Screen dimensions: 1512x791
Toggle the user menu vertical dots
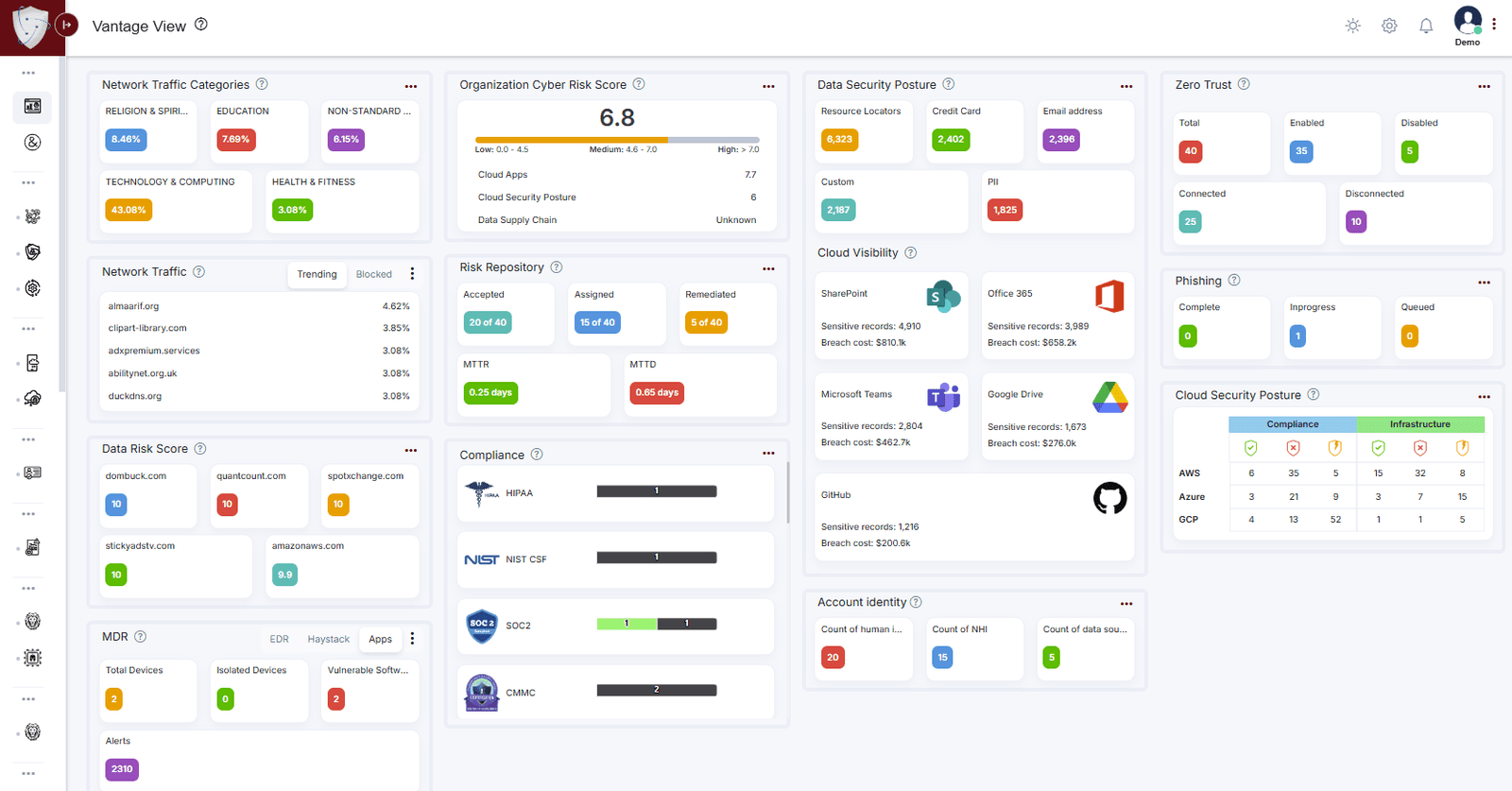[1494, 25]
